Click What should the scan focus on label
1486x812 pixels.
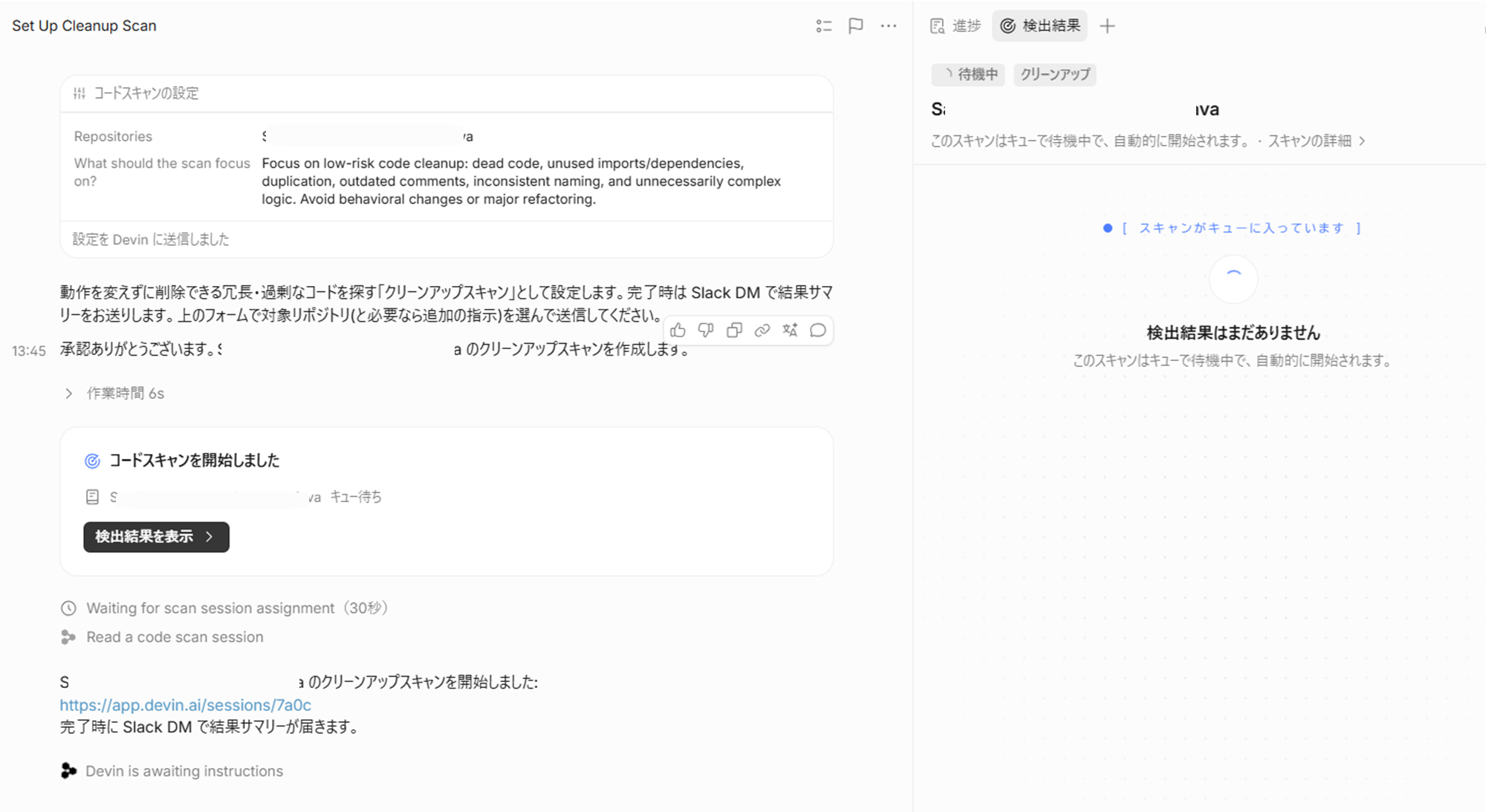pyautogui.click(x=162, y=172)
